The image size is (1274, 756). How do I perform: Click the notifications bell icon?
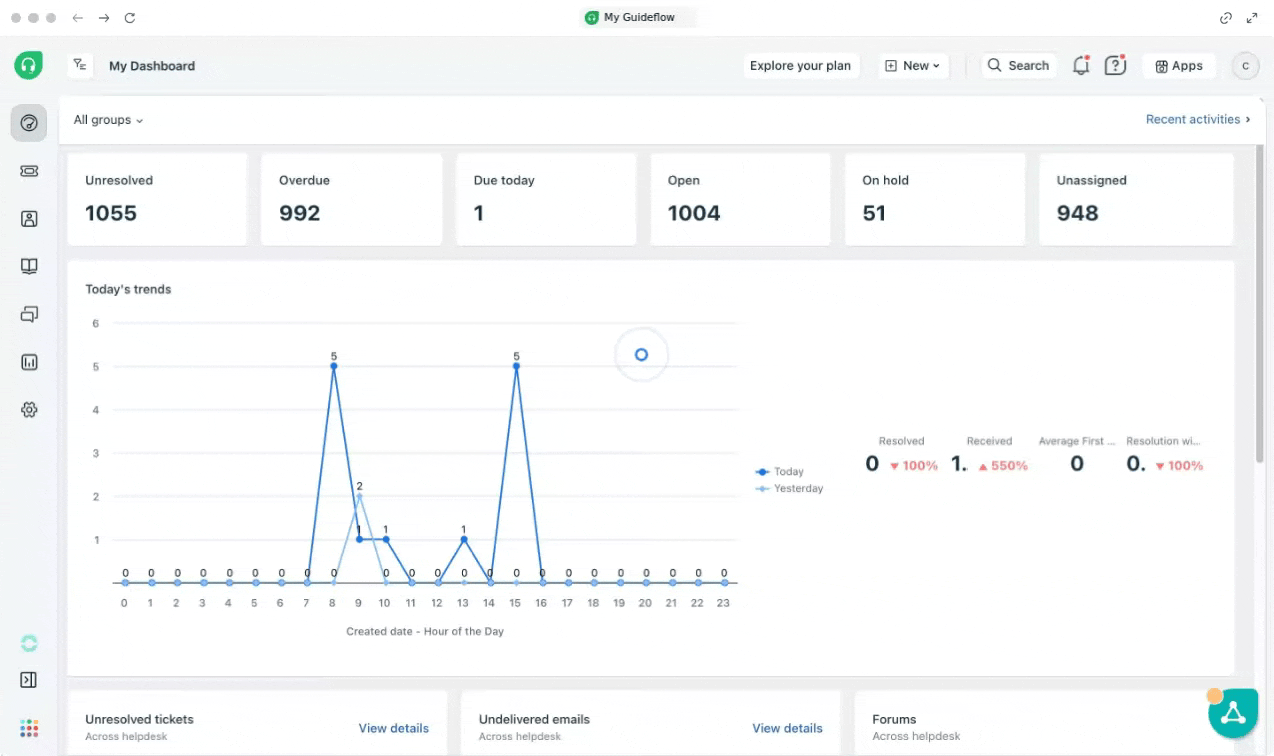(x=1080, y=66)
